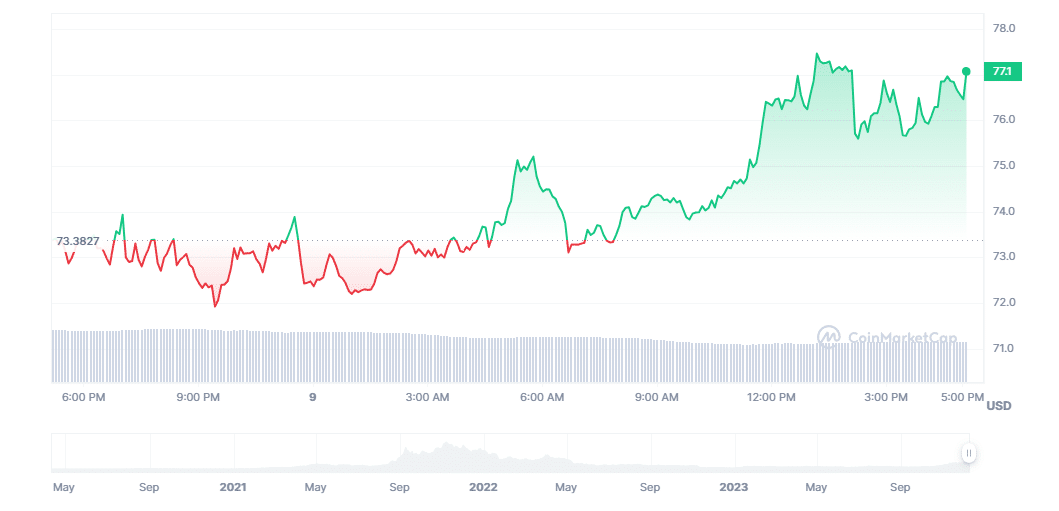Click the 71.0 price axis label
The height and width of the screenshot is (511, 1059).
1003,349
